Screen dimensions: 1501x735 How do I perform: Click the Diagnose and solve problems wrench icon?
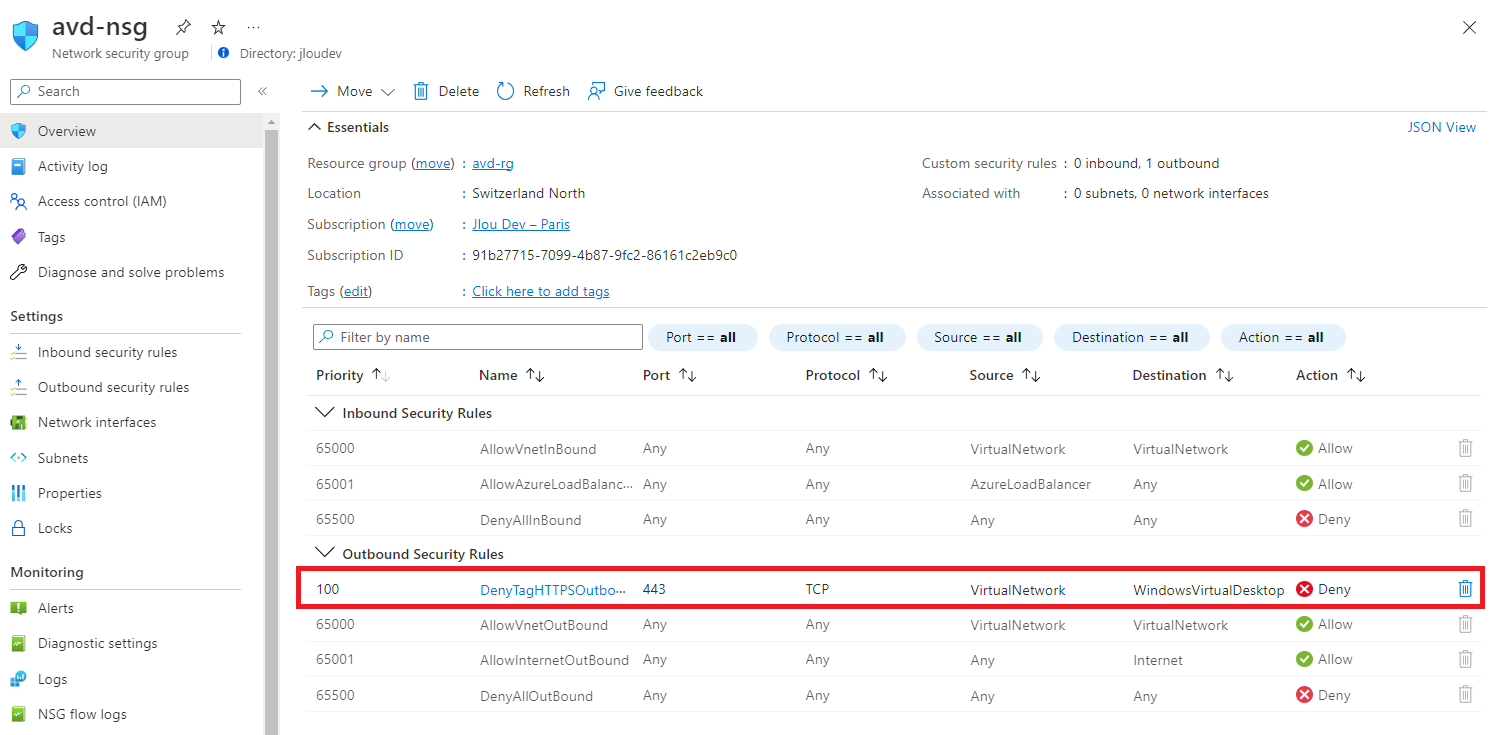click(18, 272)
